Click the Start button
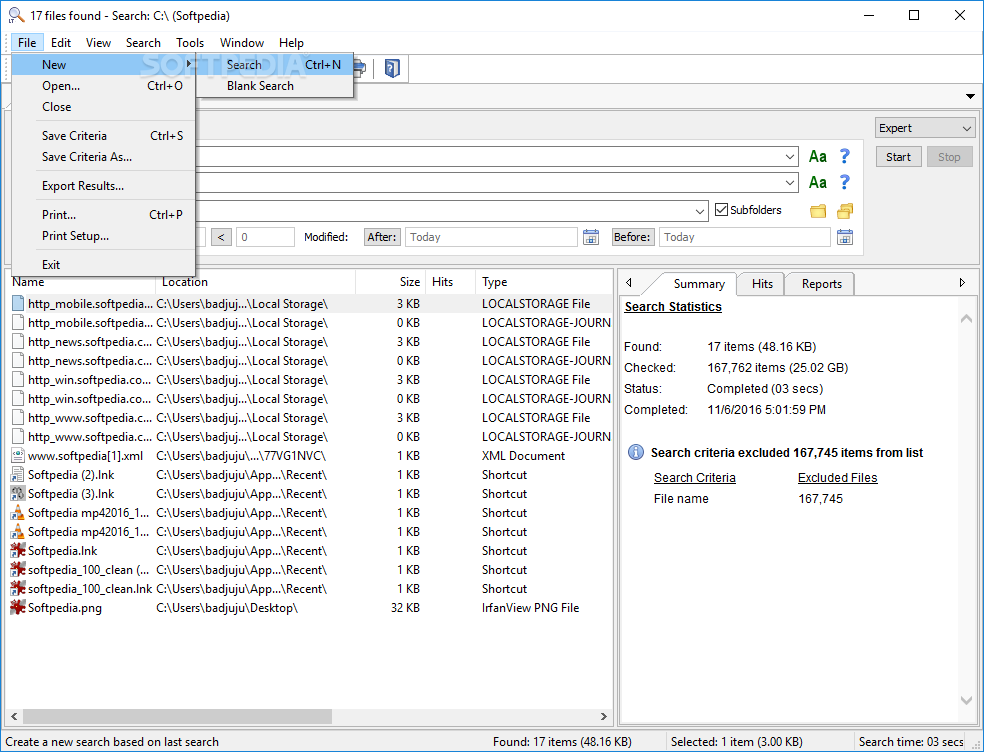Viewport: 984px width, 752px height. (x=898, y=157)
